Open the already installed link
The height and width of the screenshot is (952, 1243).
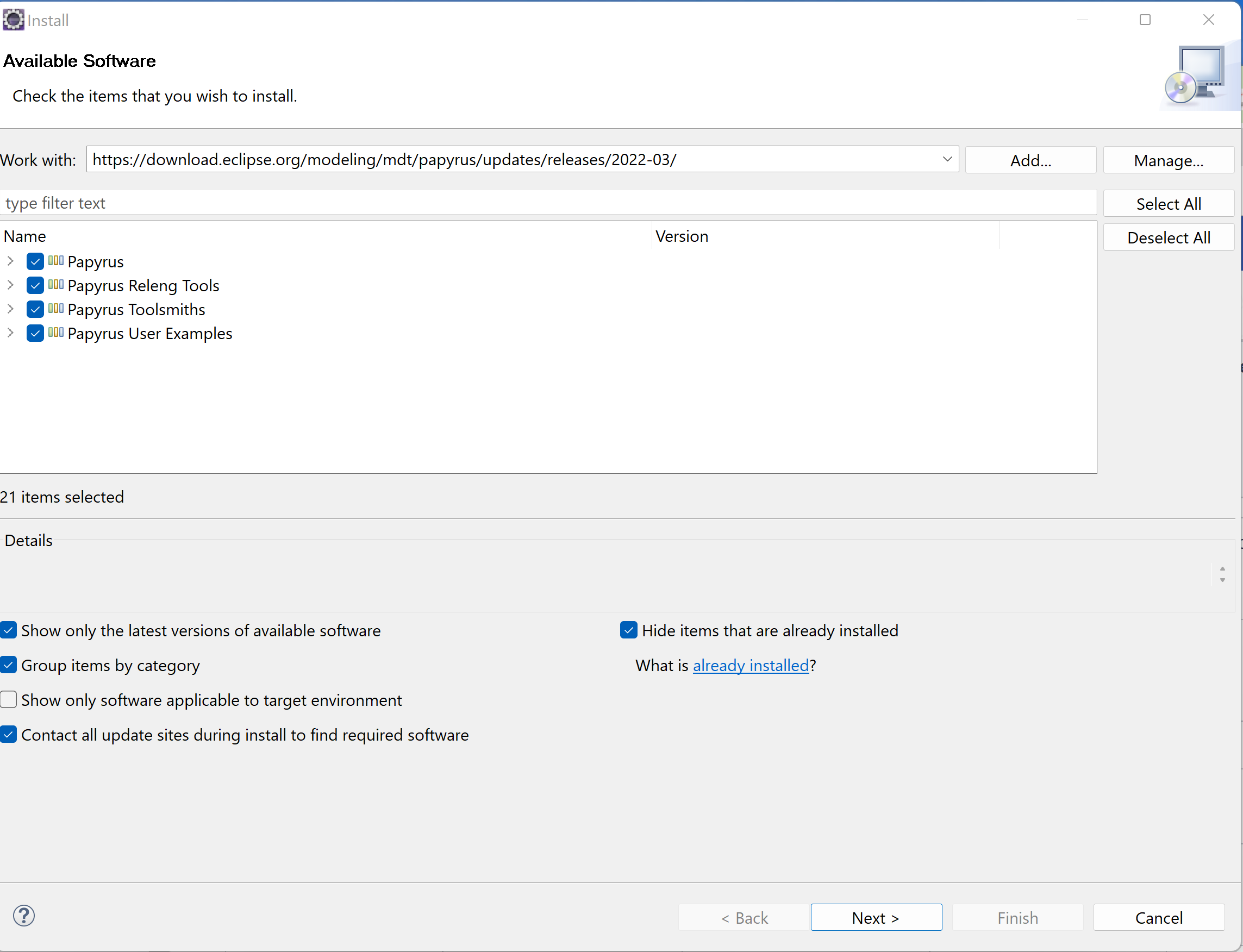click(x=751, y=665)
